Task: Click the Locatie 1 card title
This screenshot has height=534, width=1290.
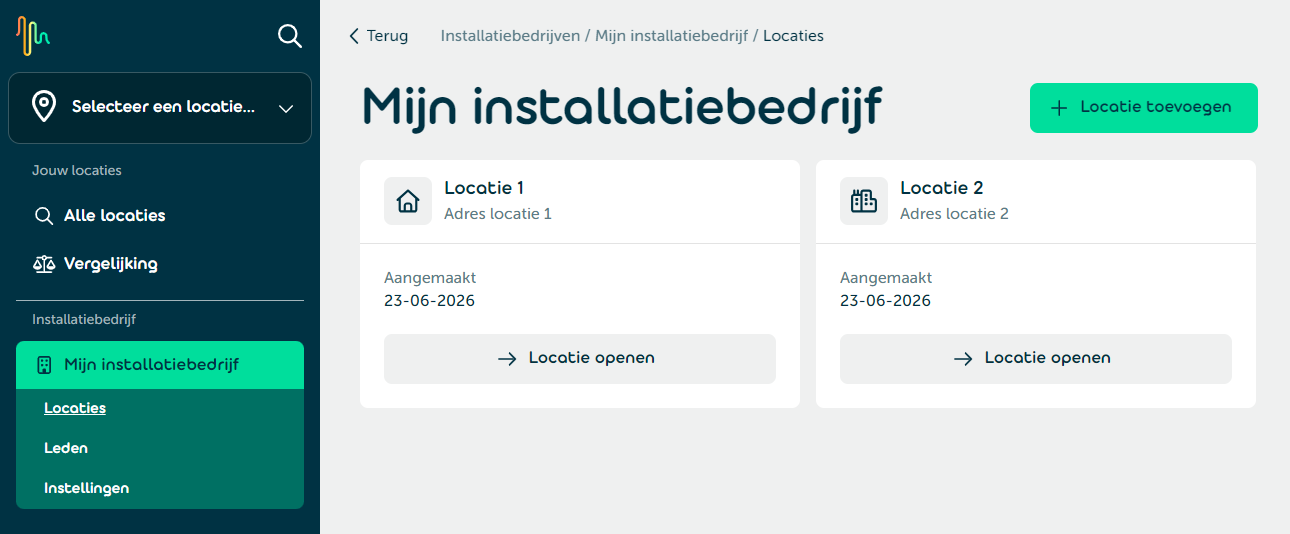Action: click(x=484, y=188)
